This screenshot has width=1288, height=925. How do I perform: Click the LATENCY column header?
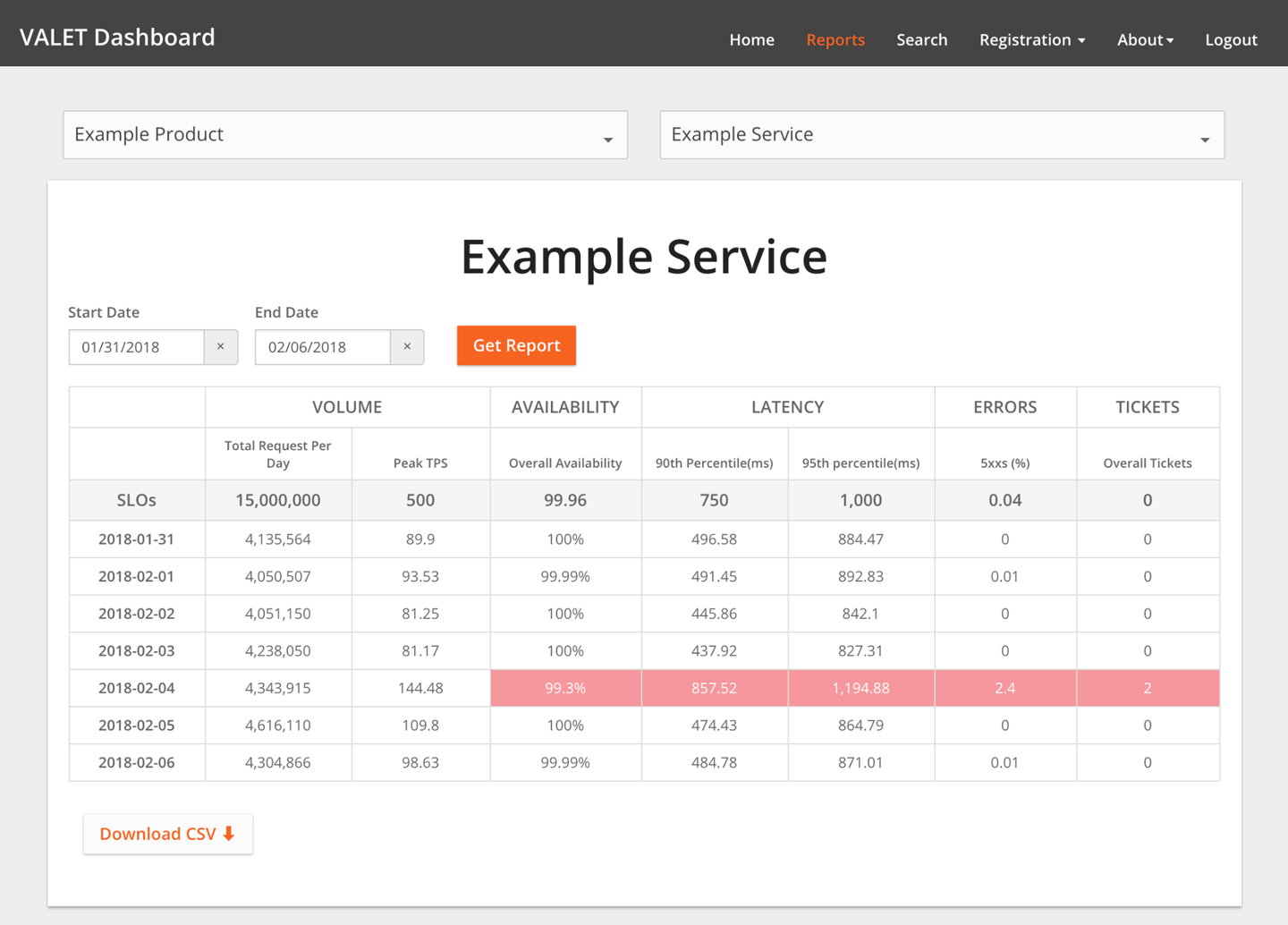tap(787, 407)
